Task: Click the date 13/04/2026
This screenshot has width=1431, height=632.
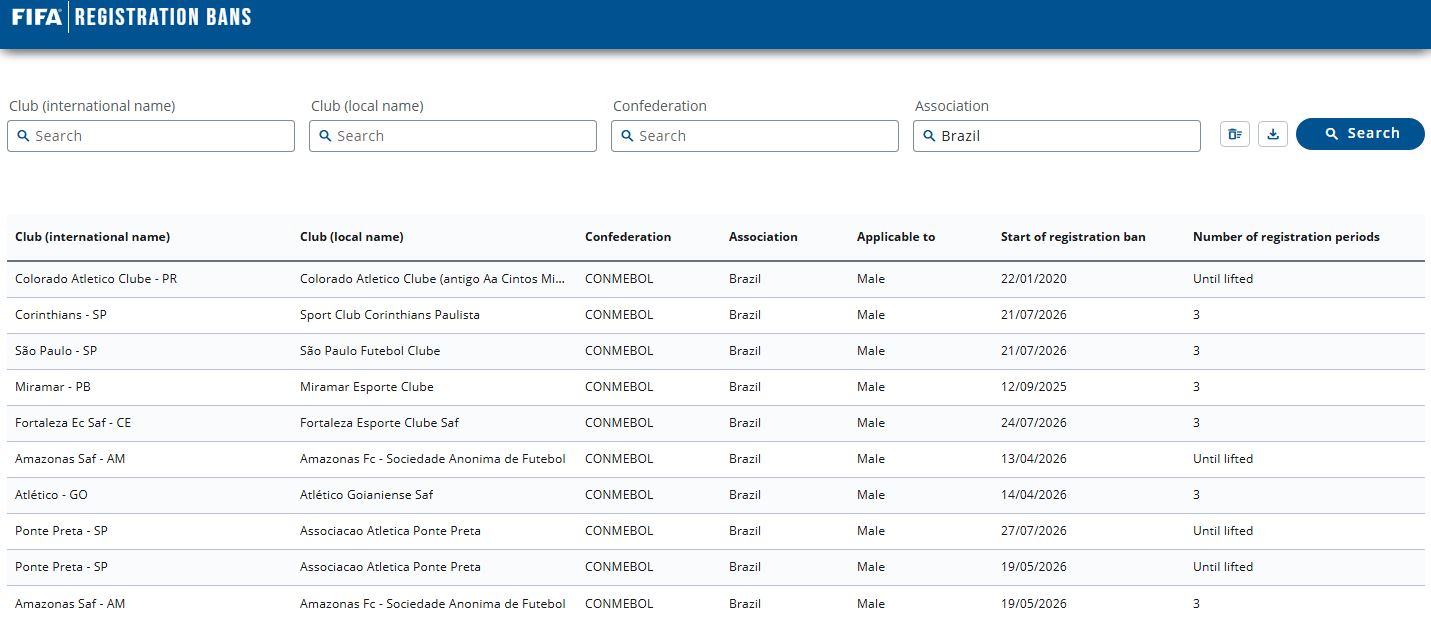Action: click(1034, 459)
